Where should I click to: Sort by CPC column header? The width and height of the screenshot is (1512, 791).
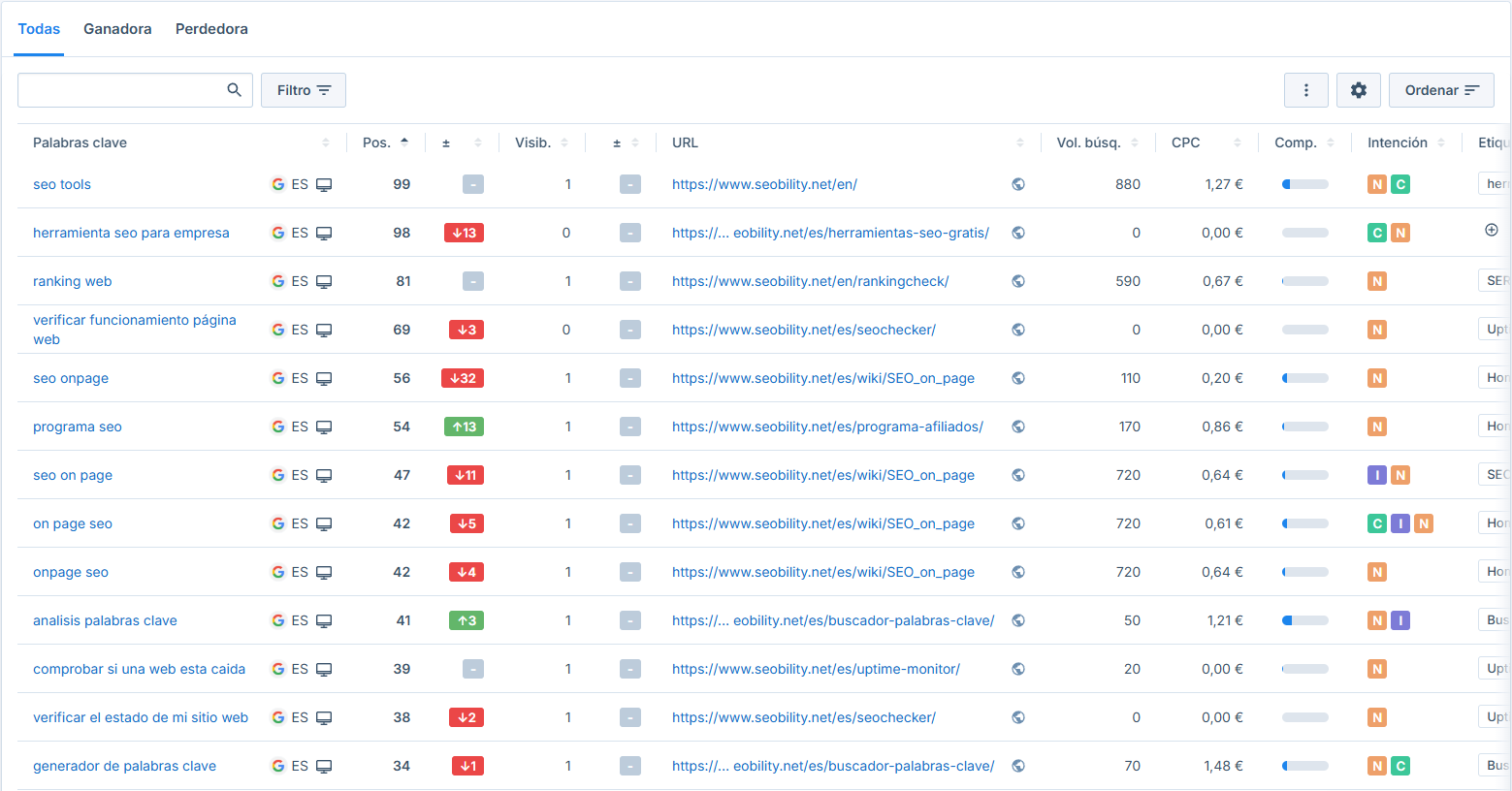coord(1206,142)
